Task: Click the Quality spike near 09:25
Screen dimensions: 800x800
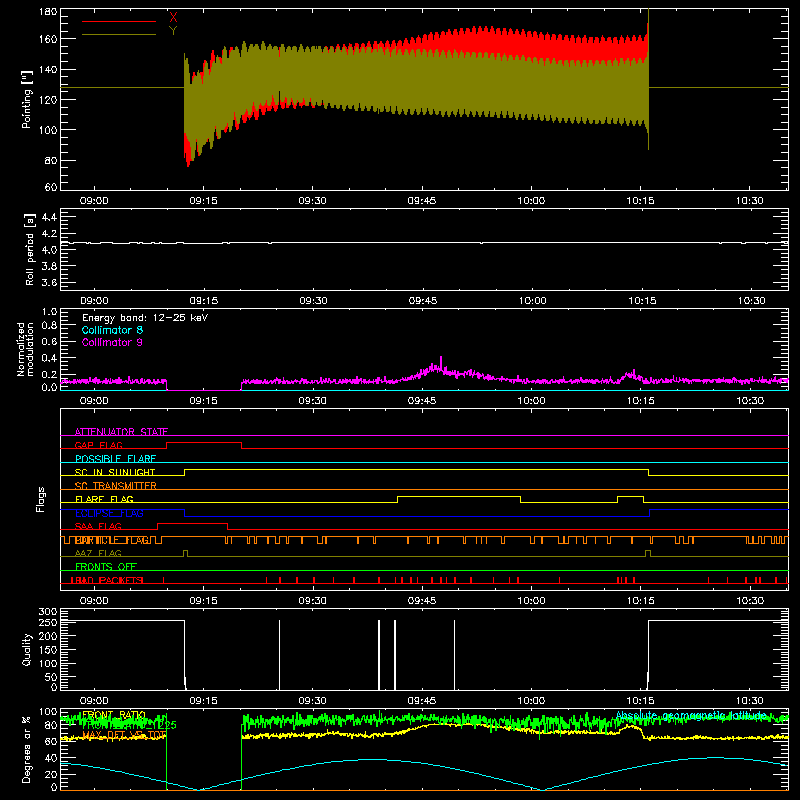Action: coord(279,655)
